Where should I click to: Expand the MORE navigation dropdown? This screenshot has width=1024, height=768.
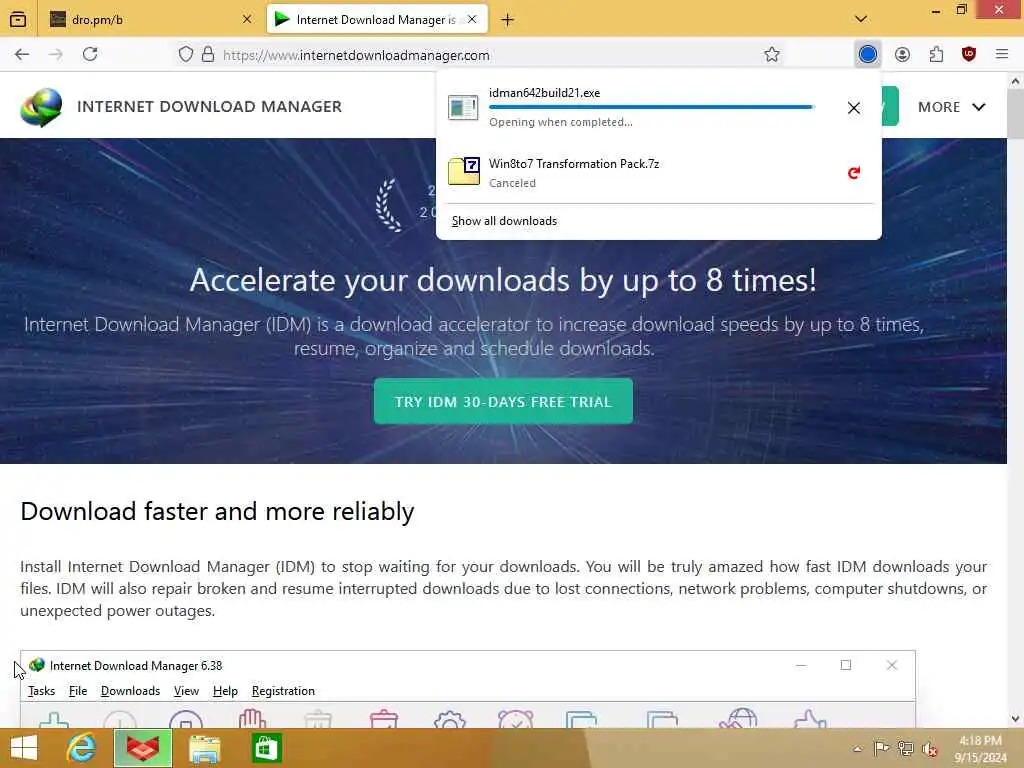pyautogui.click(x=952, y=107)
